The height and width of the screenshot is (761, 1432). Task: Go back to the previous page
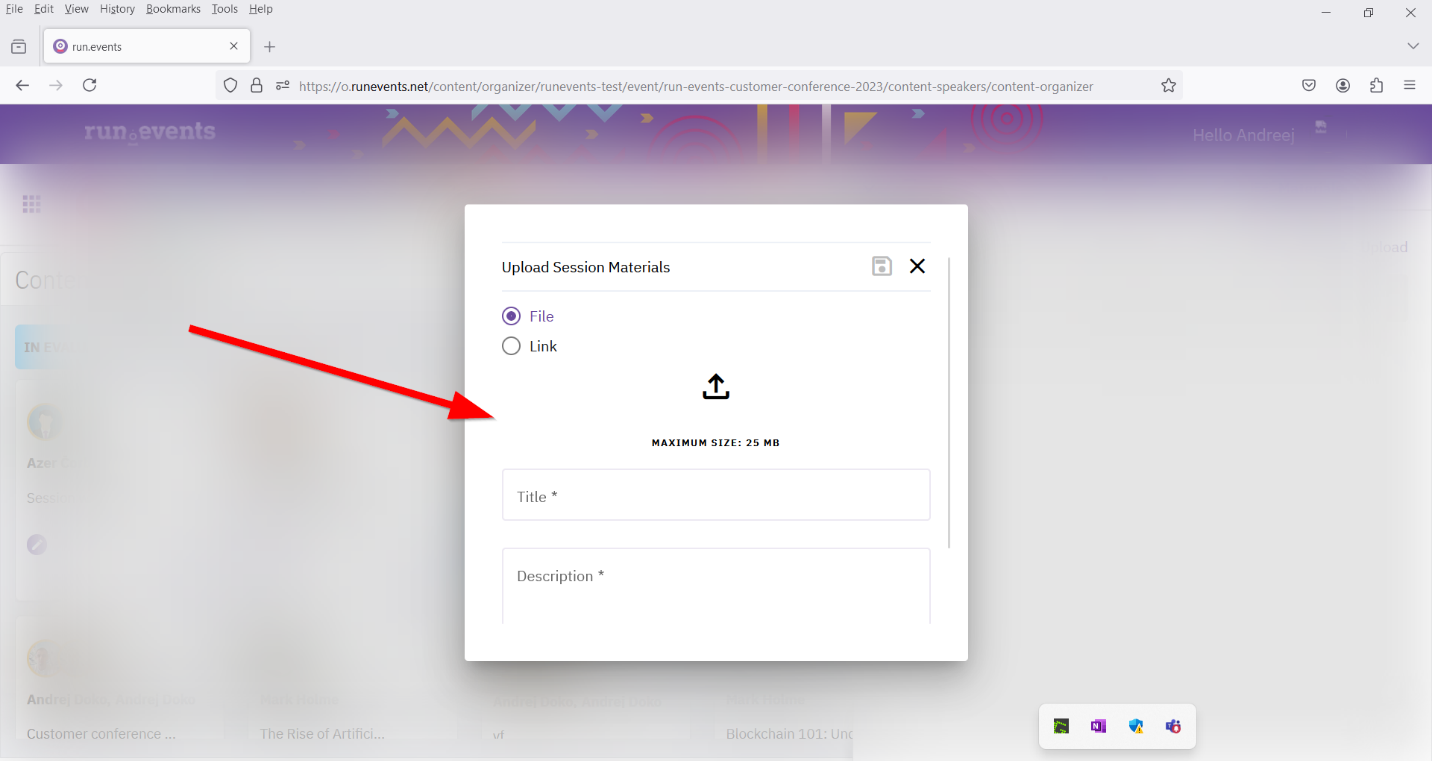pyautogui.click(x=22, y=86)
